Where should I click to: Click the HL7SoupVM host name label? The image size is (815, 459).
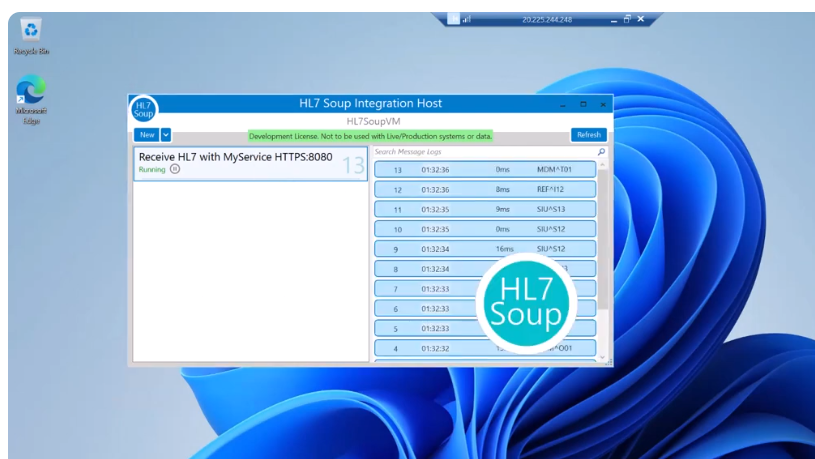point(373,121)
